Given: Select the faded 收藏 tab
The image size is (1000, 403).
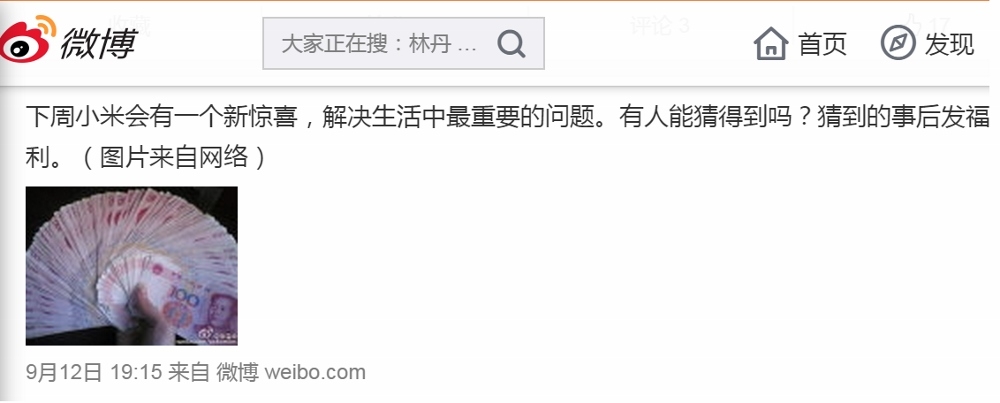Looking at the screenshot, I should coord(130,26).
